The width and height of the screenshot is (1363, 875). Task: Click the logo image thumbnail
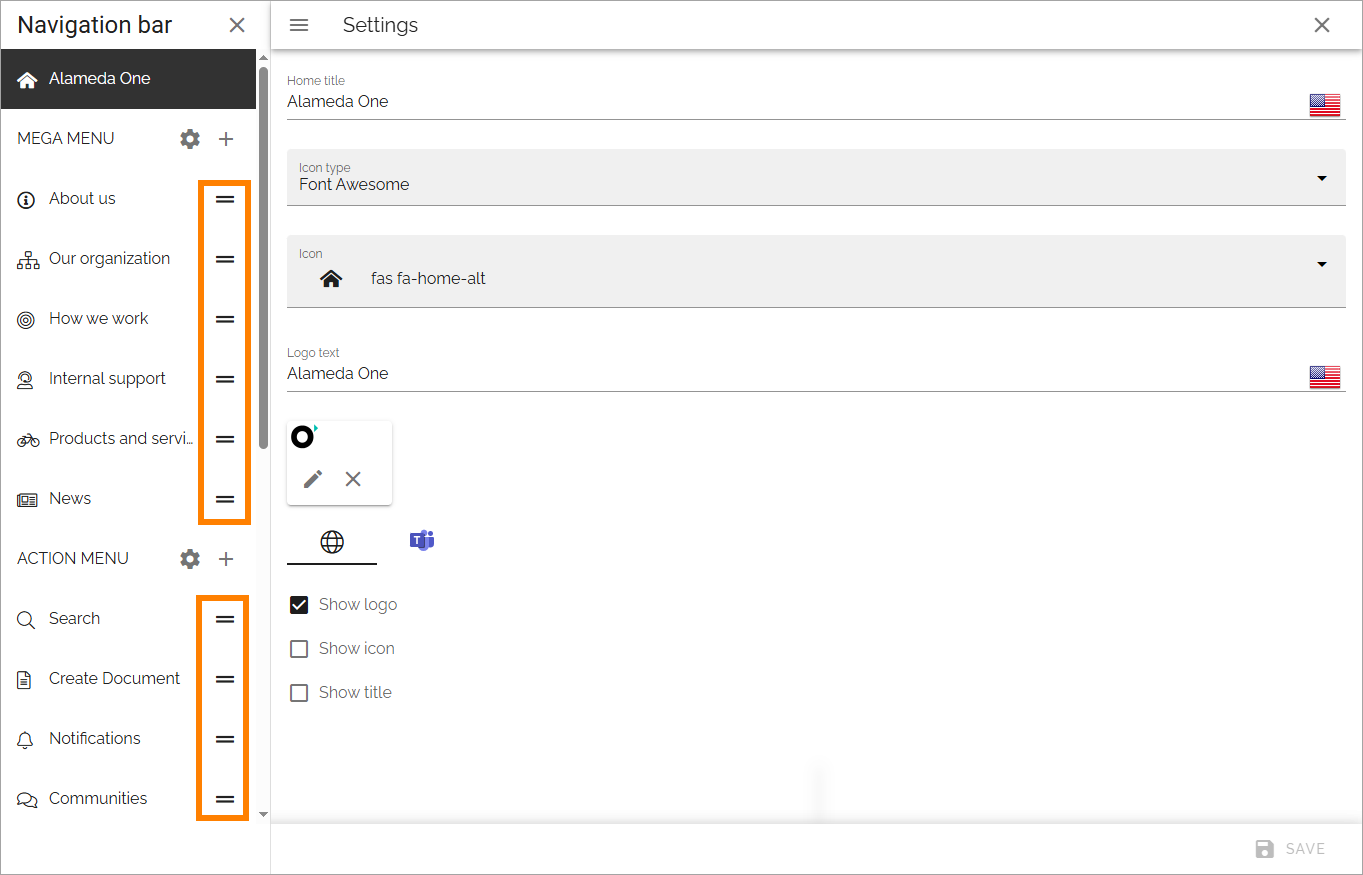(304, 436)
